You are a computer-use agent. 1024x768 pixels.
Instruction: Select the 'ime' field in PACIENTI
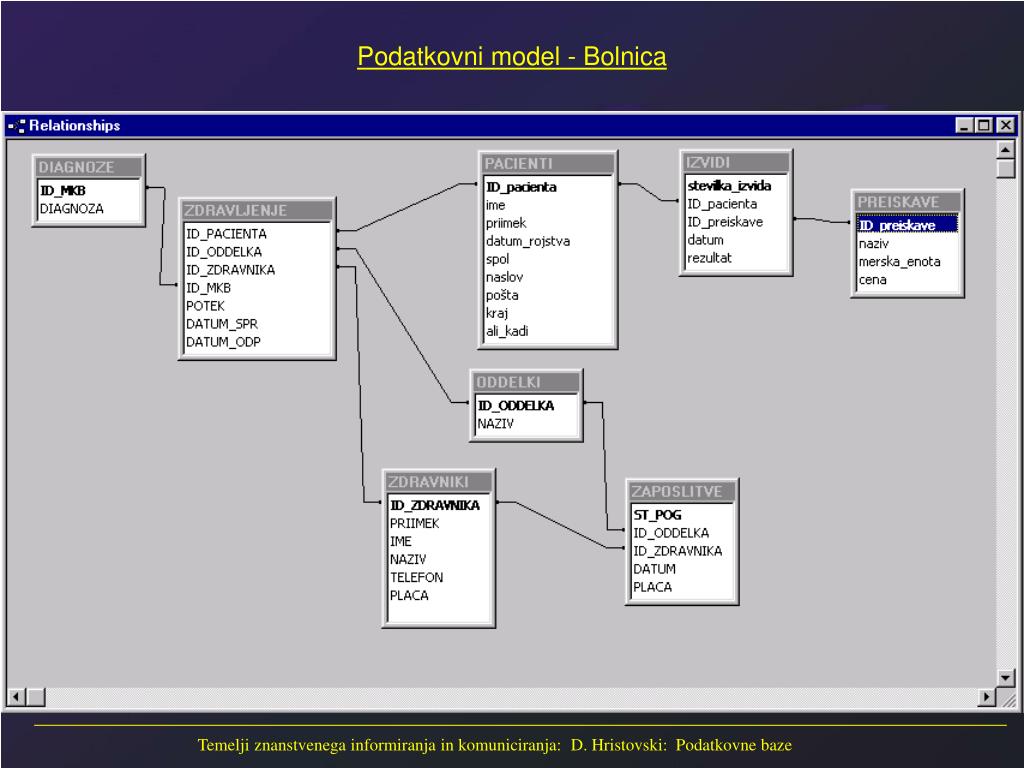tap(496, 205)
